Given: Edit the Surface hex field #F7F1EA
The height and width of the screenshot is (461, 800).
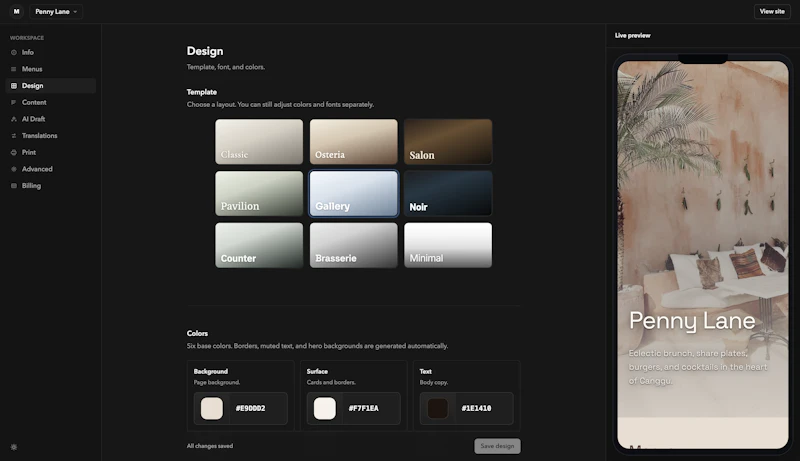Looking at the screenshot, I should (364, 408).
